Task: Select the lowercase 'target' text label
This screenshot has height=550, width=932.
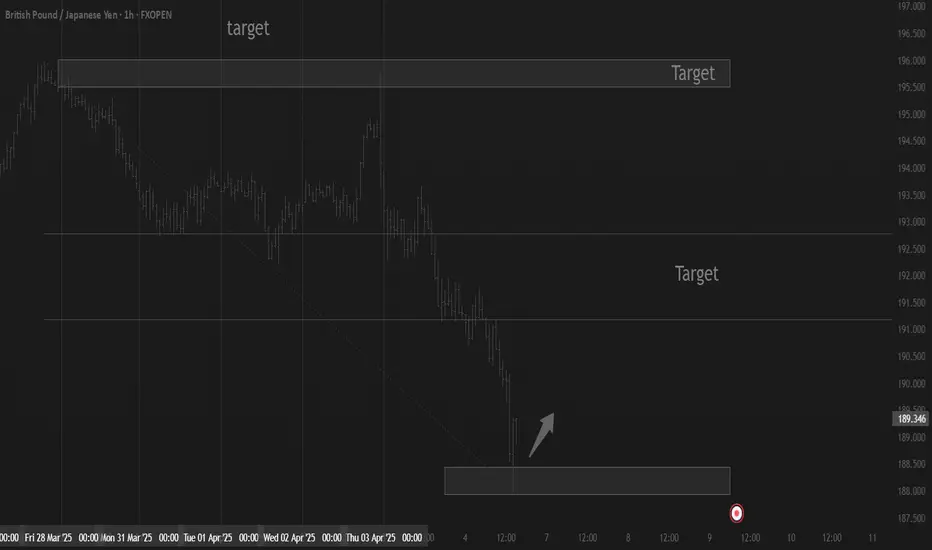Action: pos(248,29)
